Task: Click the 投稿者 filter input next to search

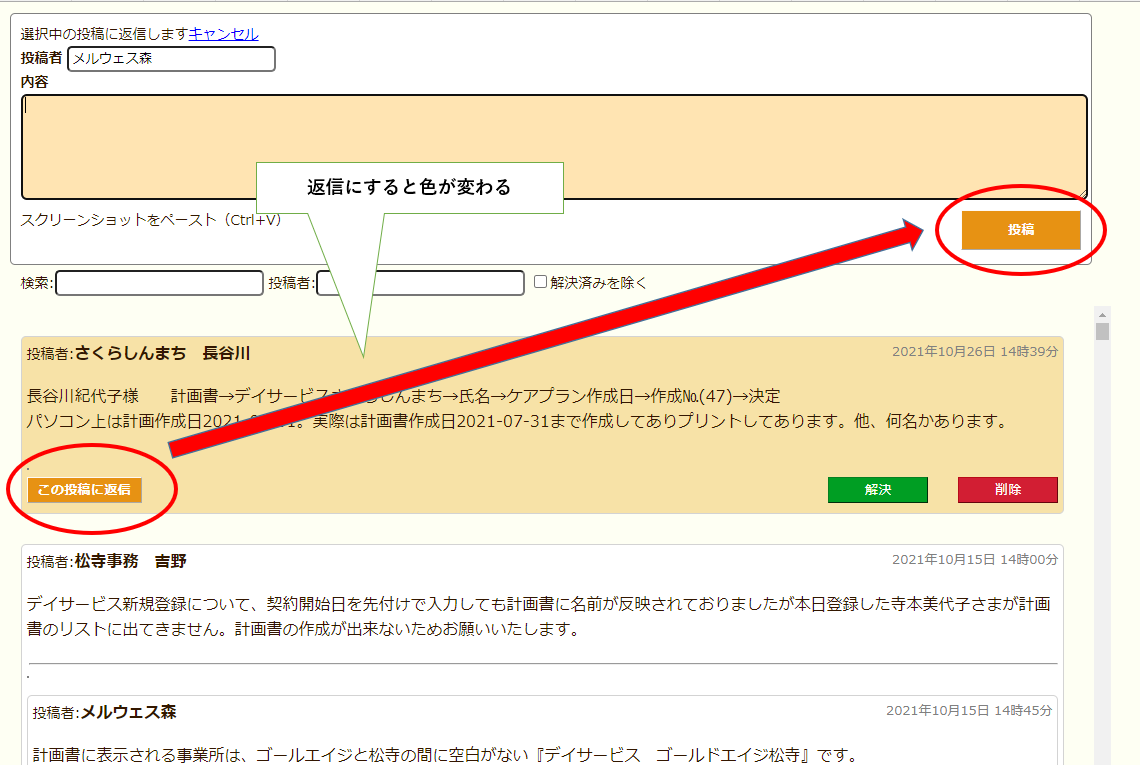Action: 420,283
